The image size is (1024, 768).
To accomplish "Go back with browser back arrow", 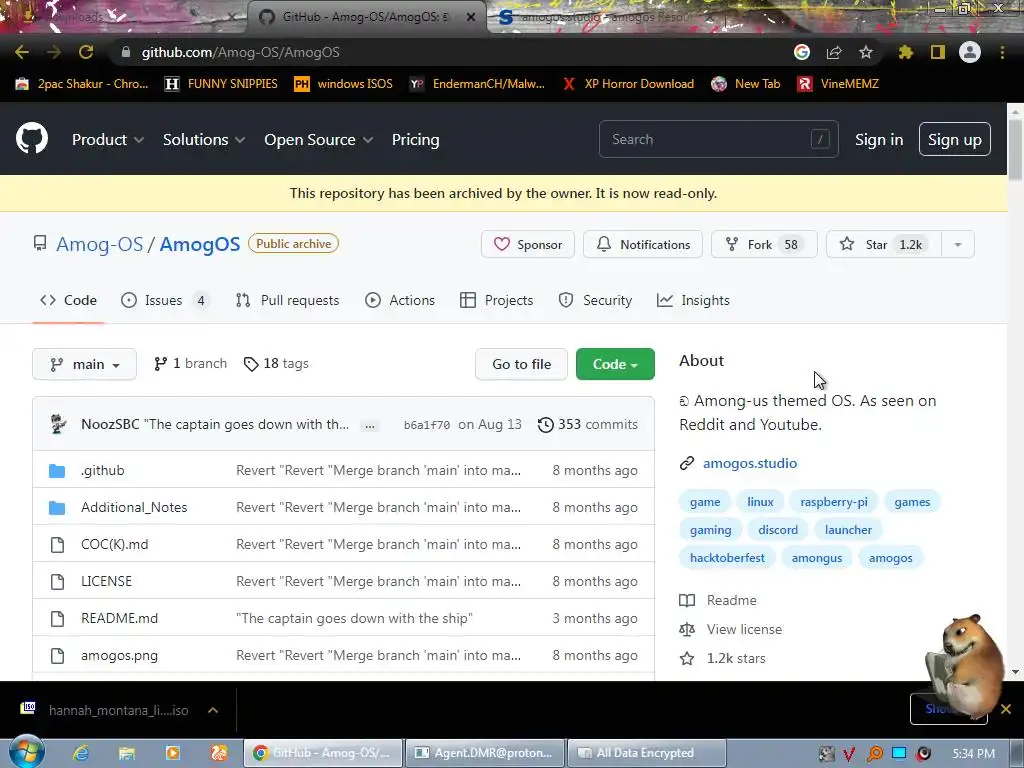I will (22, 52).
